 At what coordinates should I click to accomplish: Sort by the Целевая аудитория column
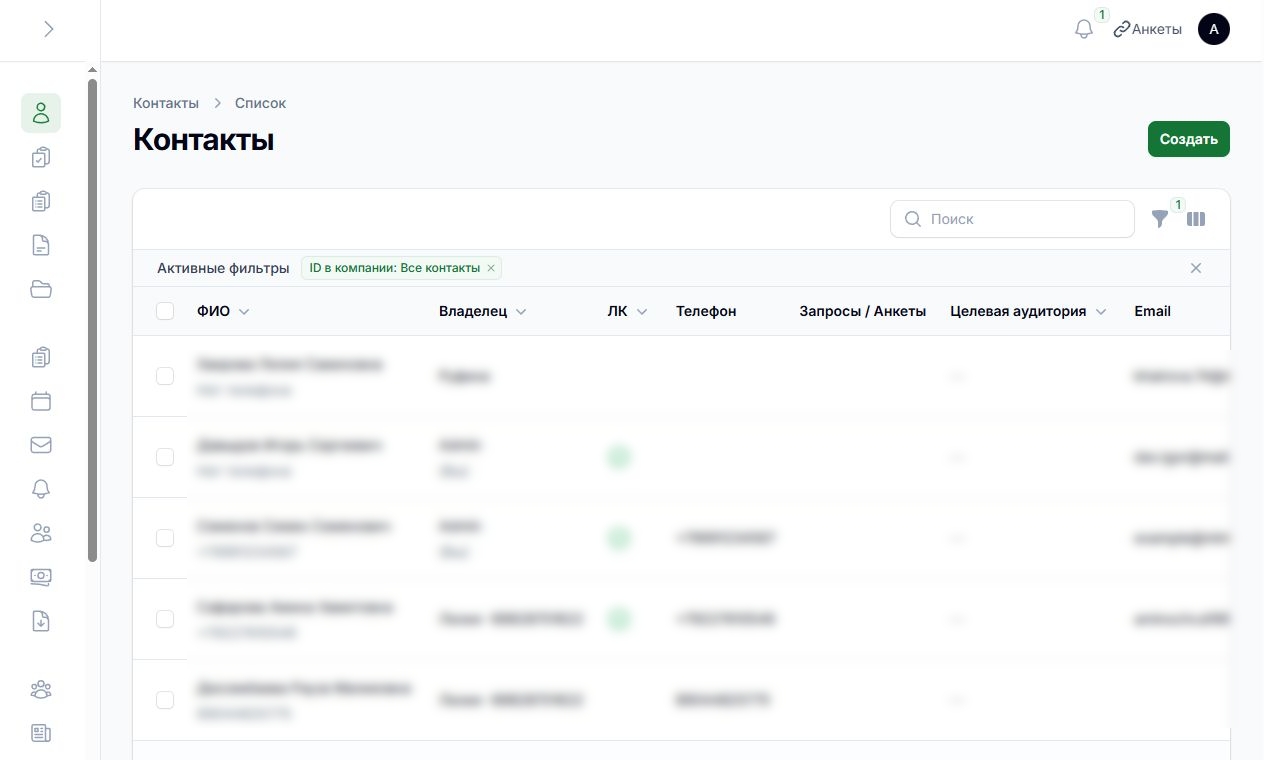[x=1028, y=311]
